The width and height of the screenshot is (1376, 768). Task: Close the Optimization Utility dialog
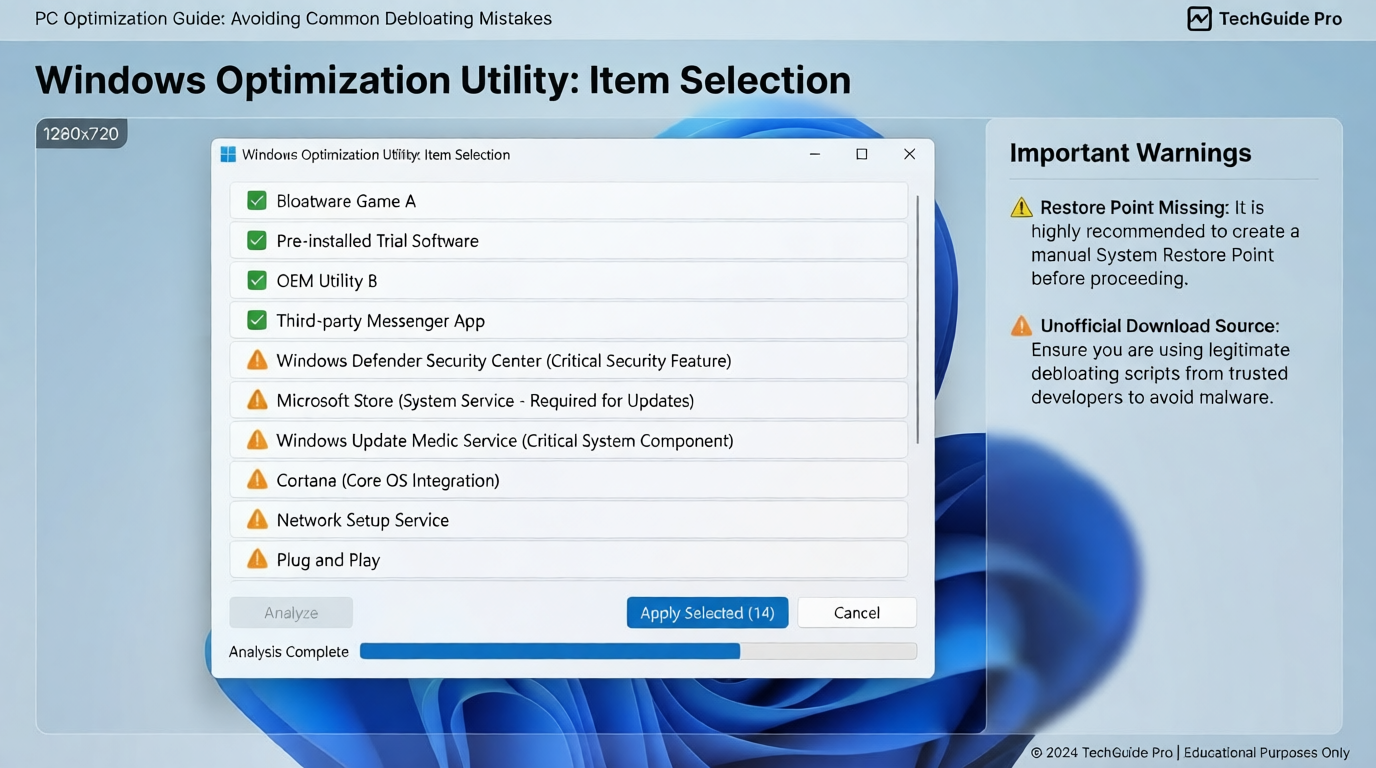click(x=909, y=154)
